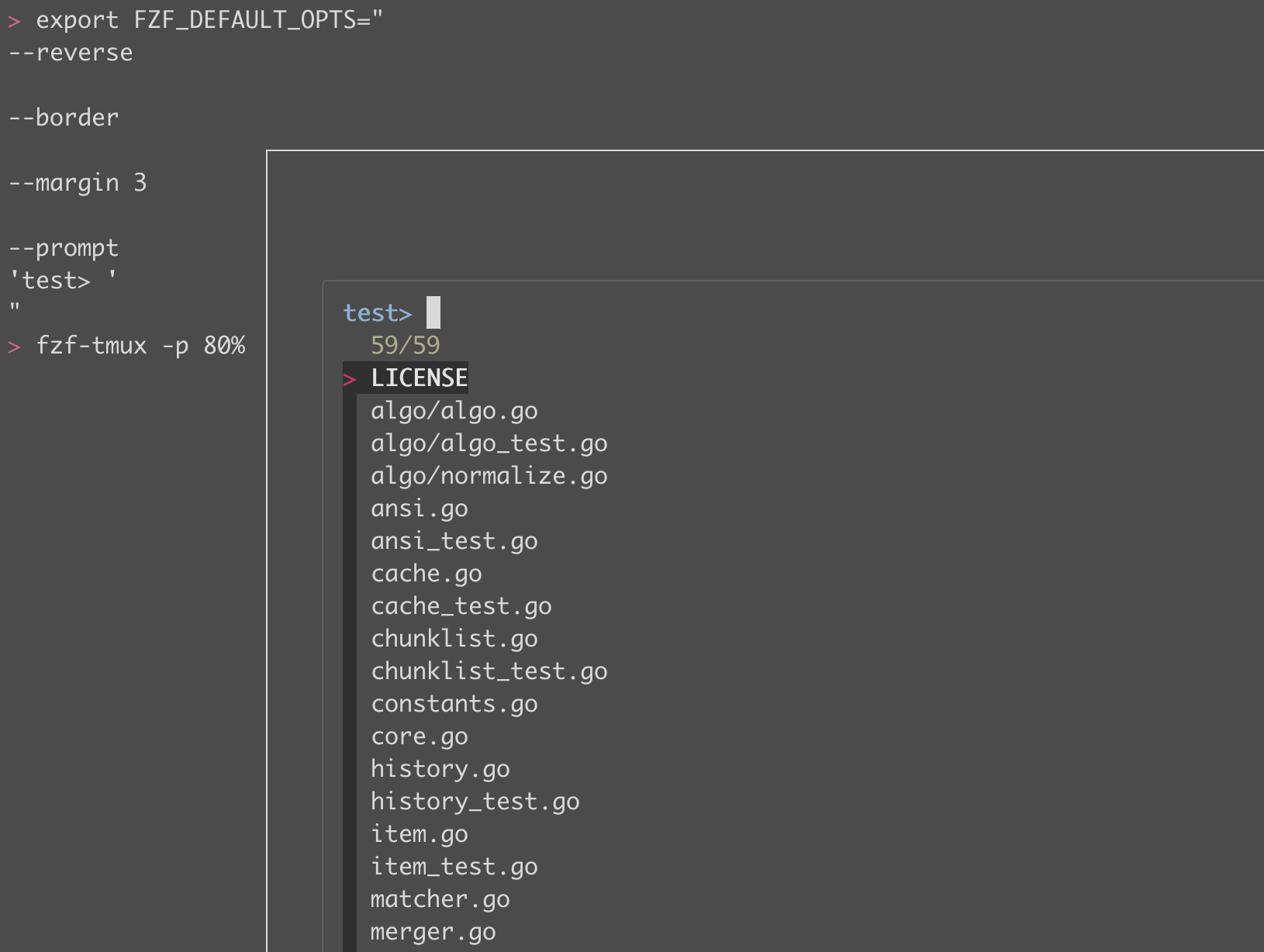This screenshot has height=952, width=1264.
Task: Click the ansi.go file entry
Action: click(419, 508)
